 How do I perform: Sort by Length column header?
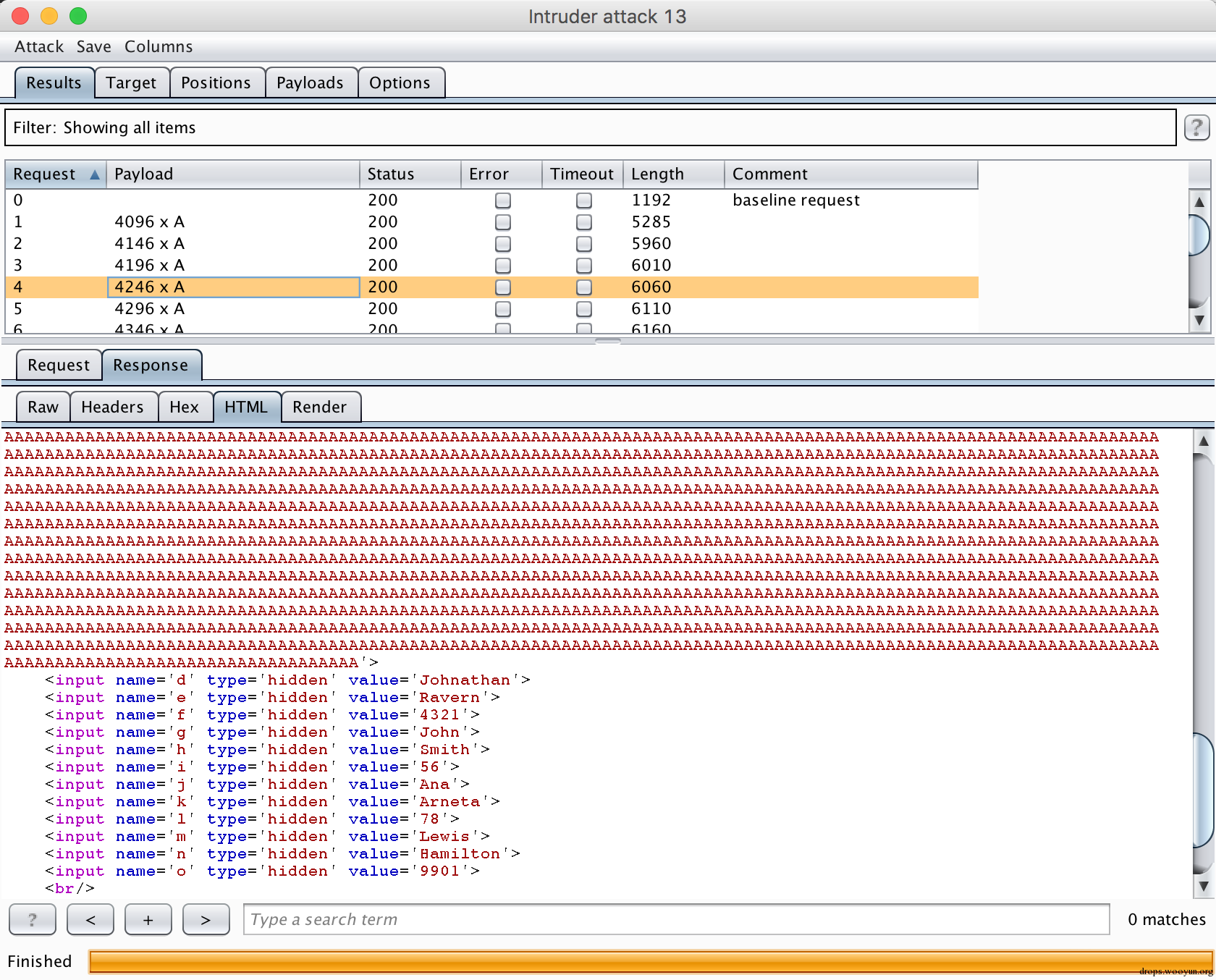[674, 174]
